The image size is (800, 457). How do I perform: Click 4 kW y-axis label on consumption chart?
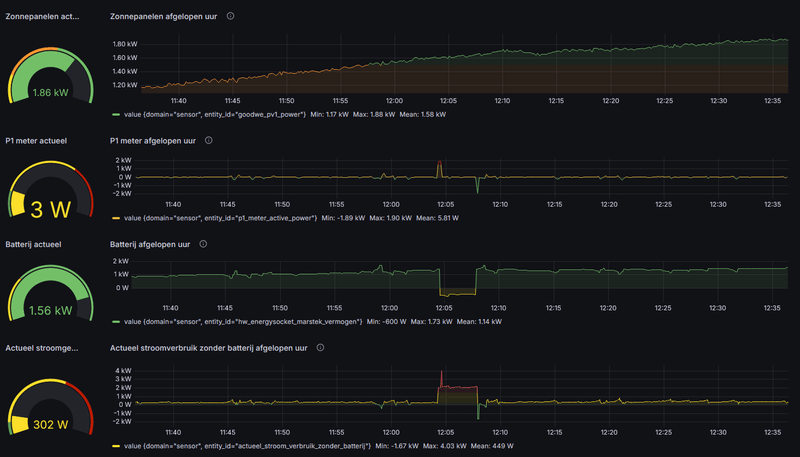coord(123,371)
